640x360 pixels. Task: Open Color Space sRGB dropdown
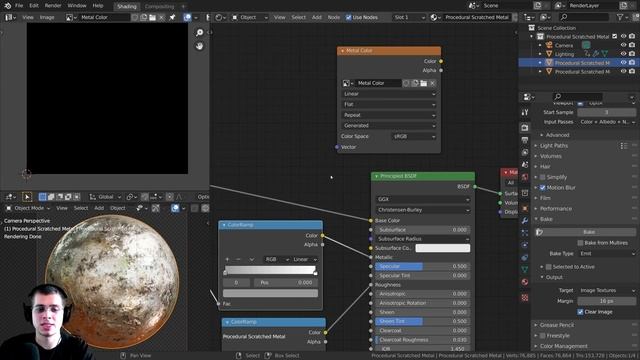[414, 136]
